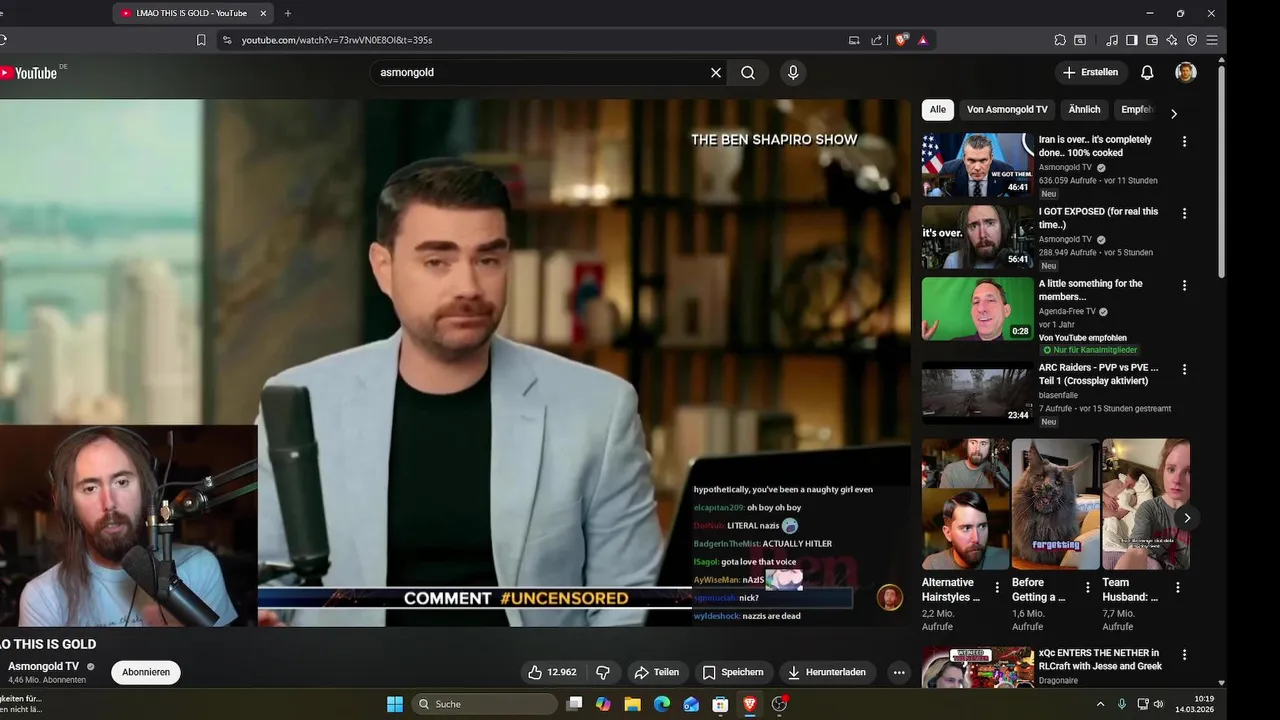Open more actions menu below video
The height and width of the screenshot is (720, 1280).
[899, 672]
